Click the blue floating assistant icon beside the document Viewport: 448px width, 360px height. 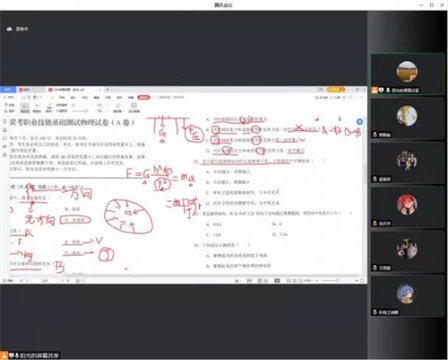pyautogui.click(x=359, y=122)
